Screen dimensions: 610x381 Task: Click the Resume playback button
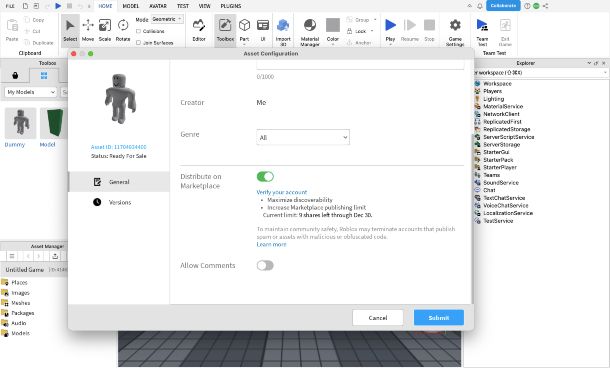click(410, 30)
